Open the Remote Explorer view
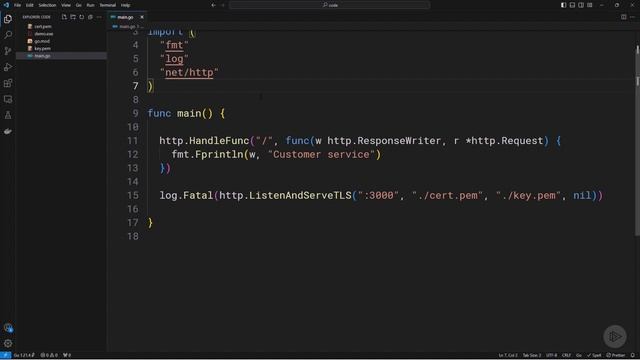This screenshot has width=640, height=360. [x=8, y=99]
